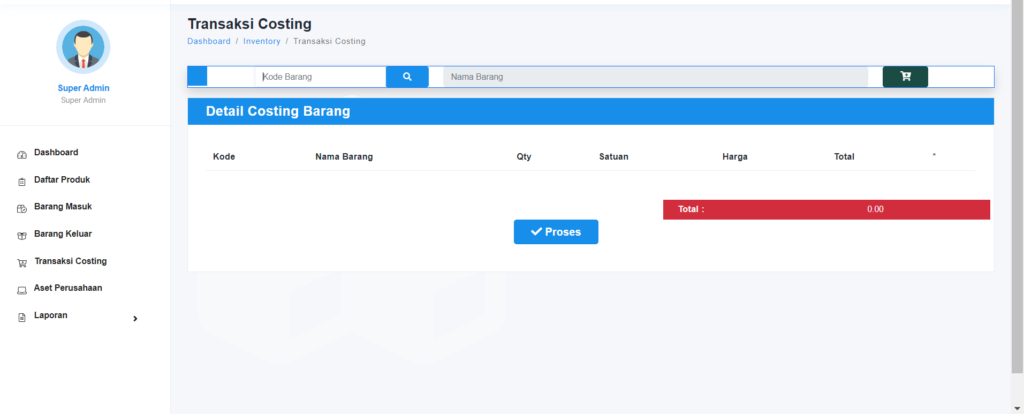This screenshot has height=414, width=1024.
Task: Click the Qty column header
Action: pyautogui.click(x=524, y=157)
